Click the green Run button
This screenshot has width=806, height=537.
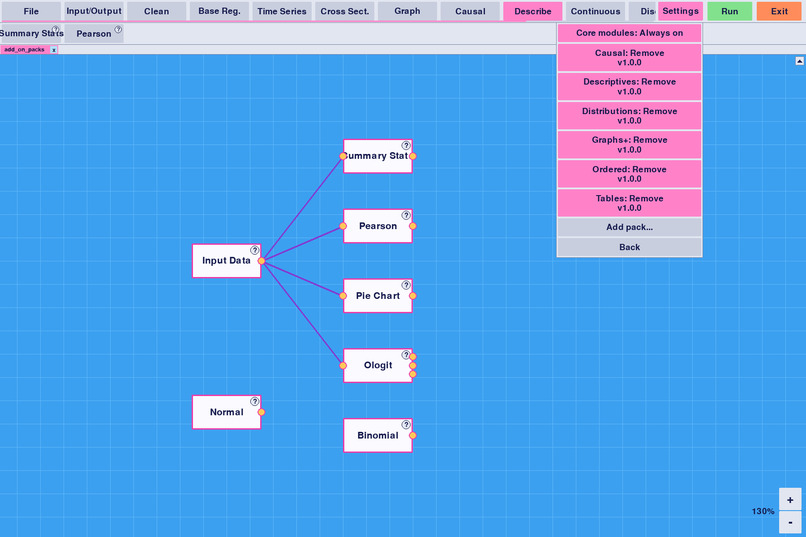coord(729,11)
